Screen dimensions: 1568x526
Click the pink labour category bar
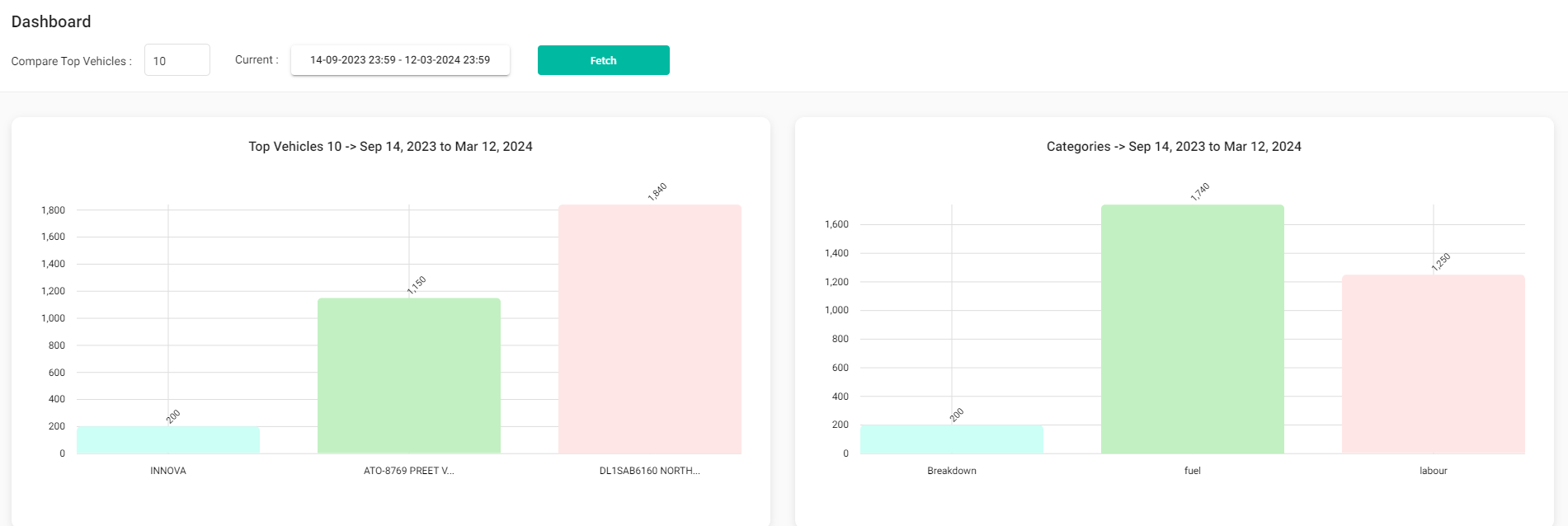click(1434, 364)
